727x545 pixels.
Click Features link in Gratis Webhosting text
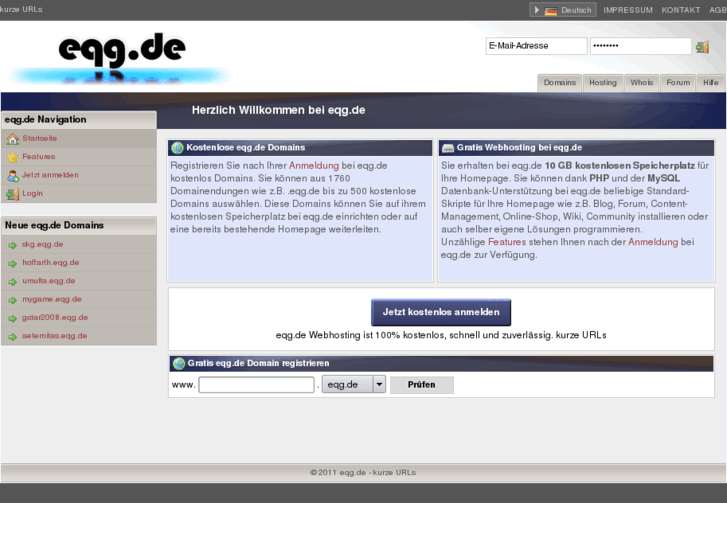coord(507,242)
